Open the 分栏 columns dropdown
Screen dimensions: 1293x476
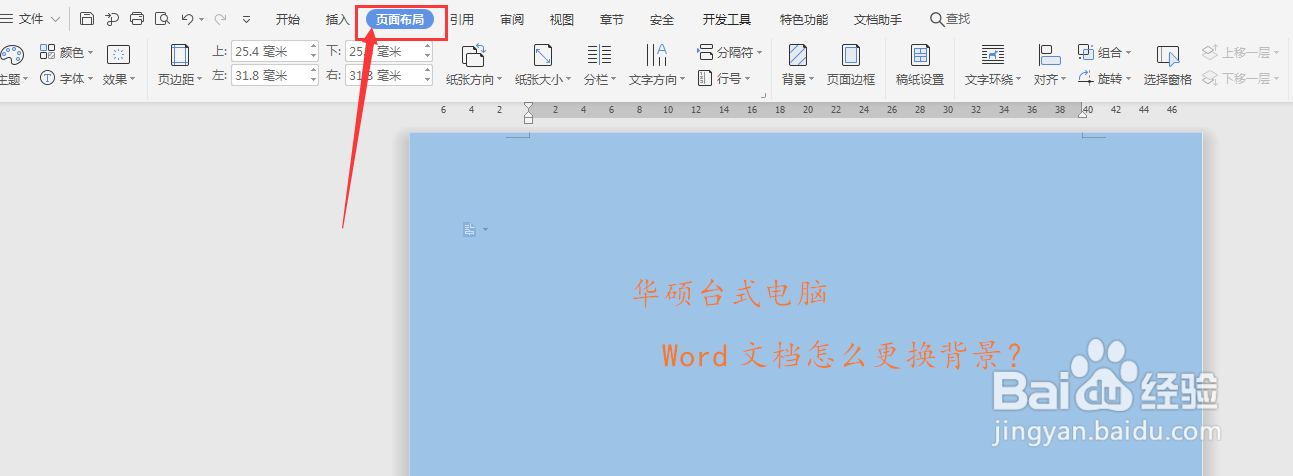(x=600, y=65)
